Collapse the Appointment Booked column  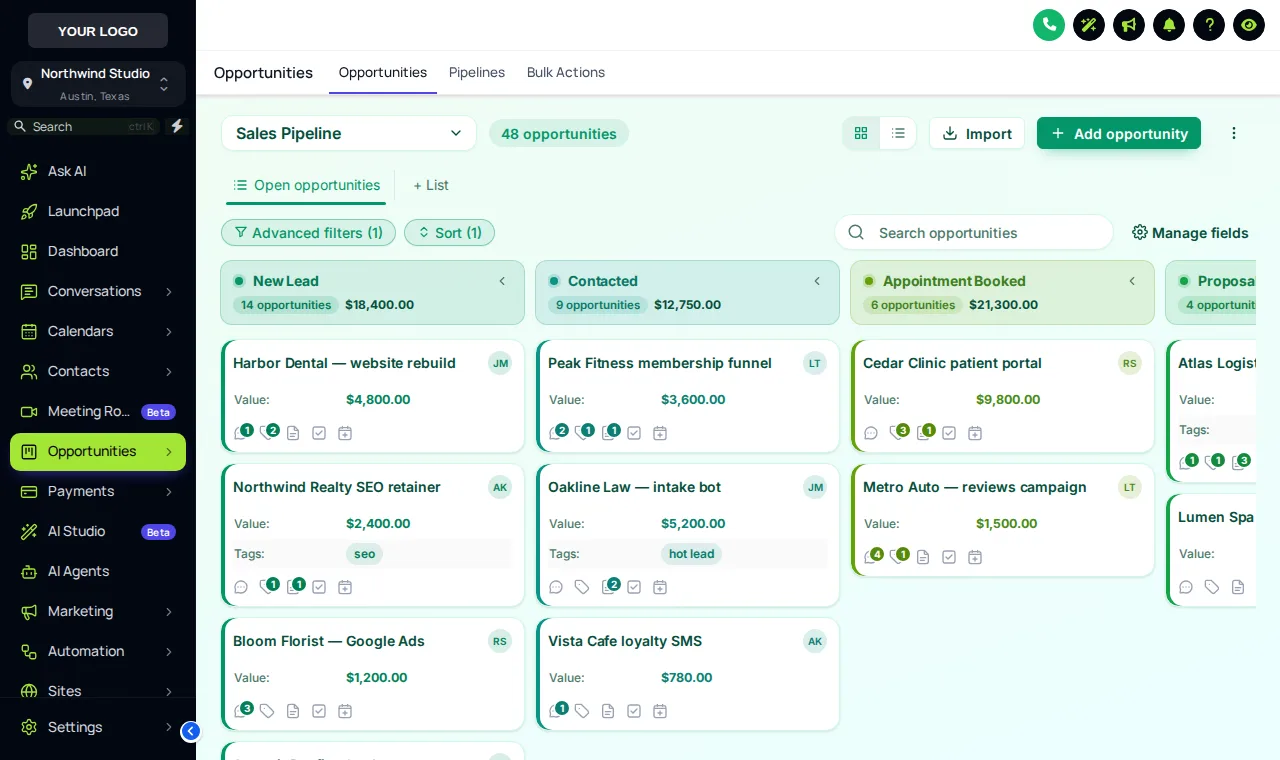[1132, 281]
